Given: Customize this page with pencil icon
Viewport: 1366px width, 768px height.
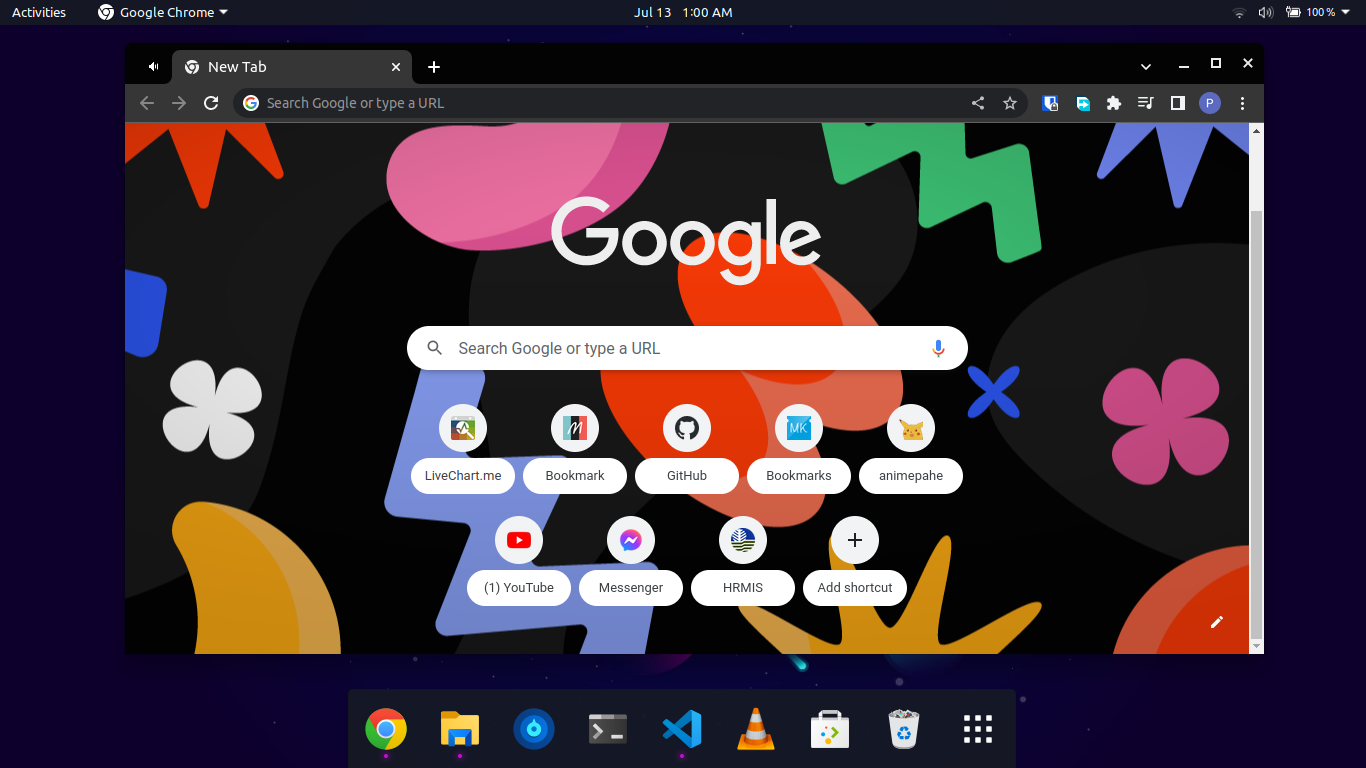Looking at the screenshot, I should tap(1217, 622).
